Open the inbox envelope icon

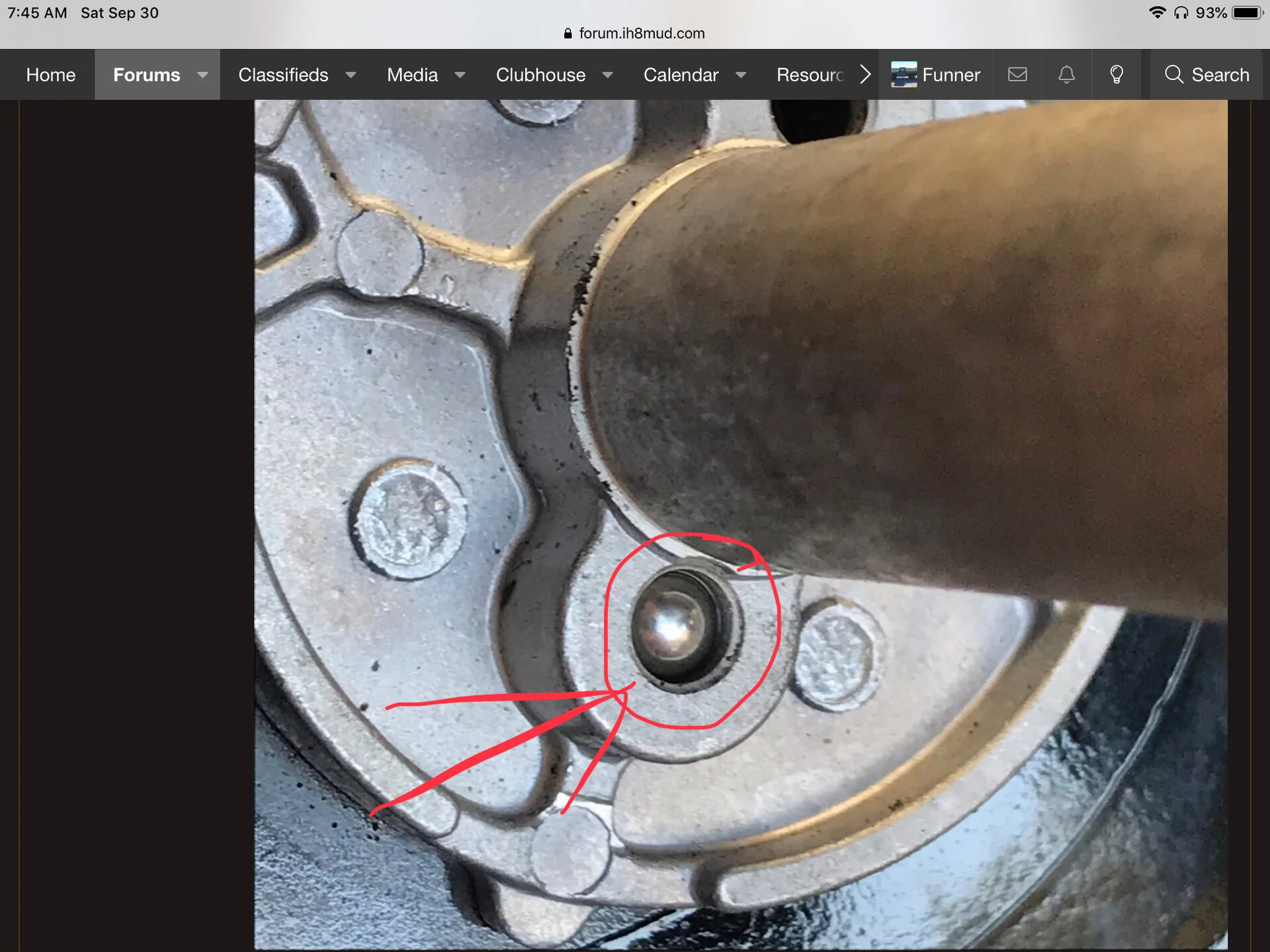click(1017, 74)
